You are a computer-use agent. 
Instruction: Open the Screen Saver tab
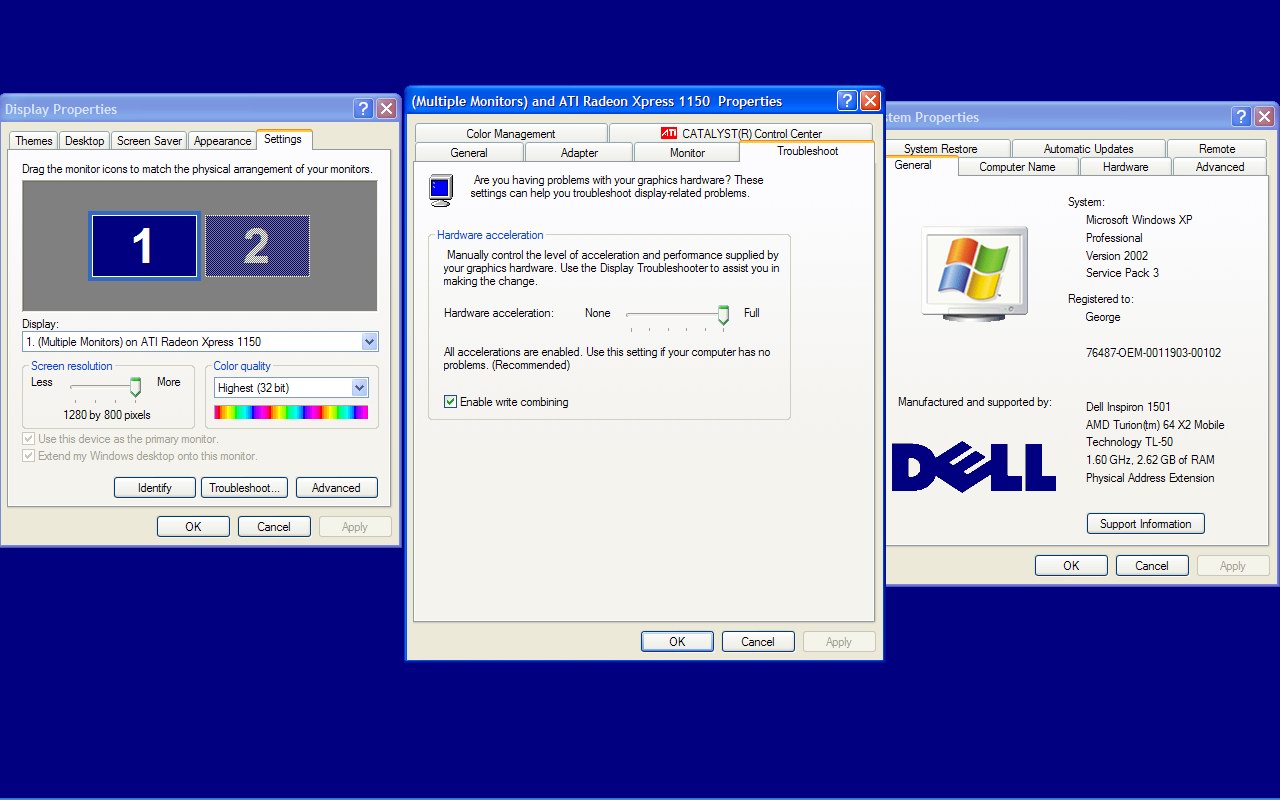149,141
